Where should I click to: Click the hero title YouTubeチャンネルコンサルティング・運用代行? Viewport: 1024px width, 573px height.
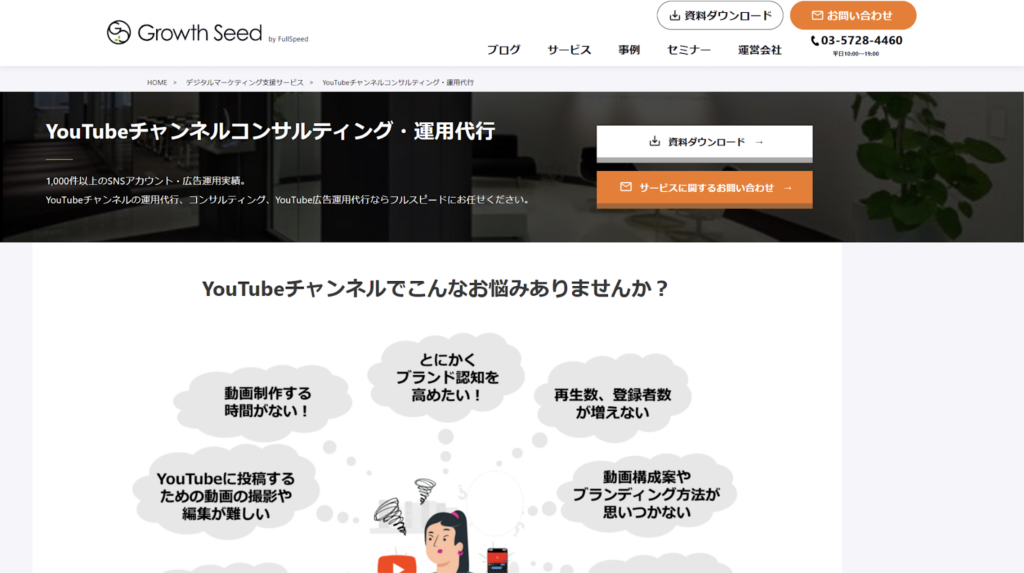tap(270, 131)
